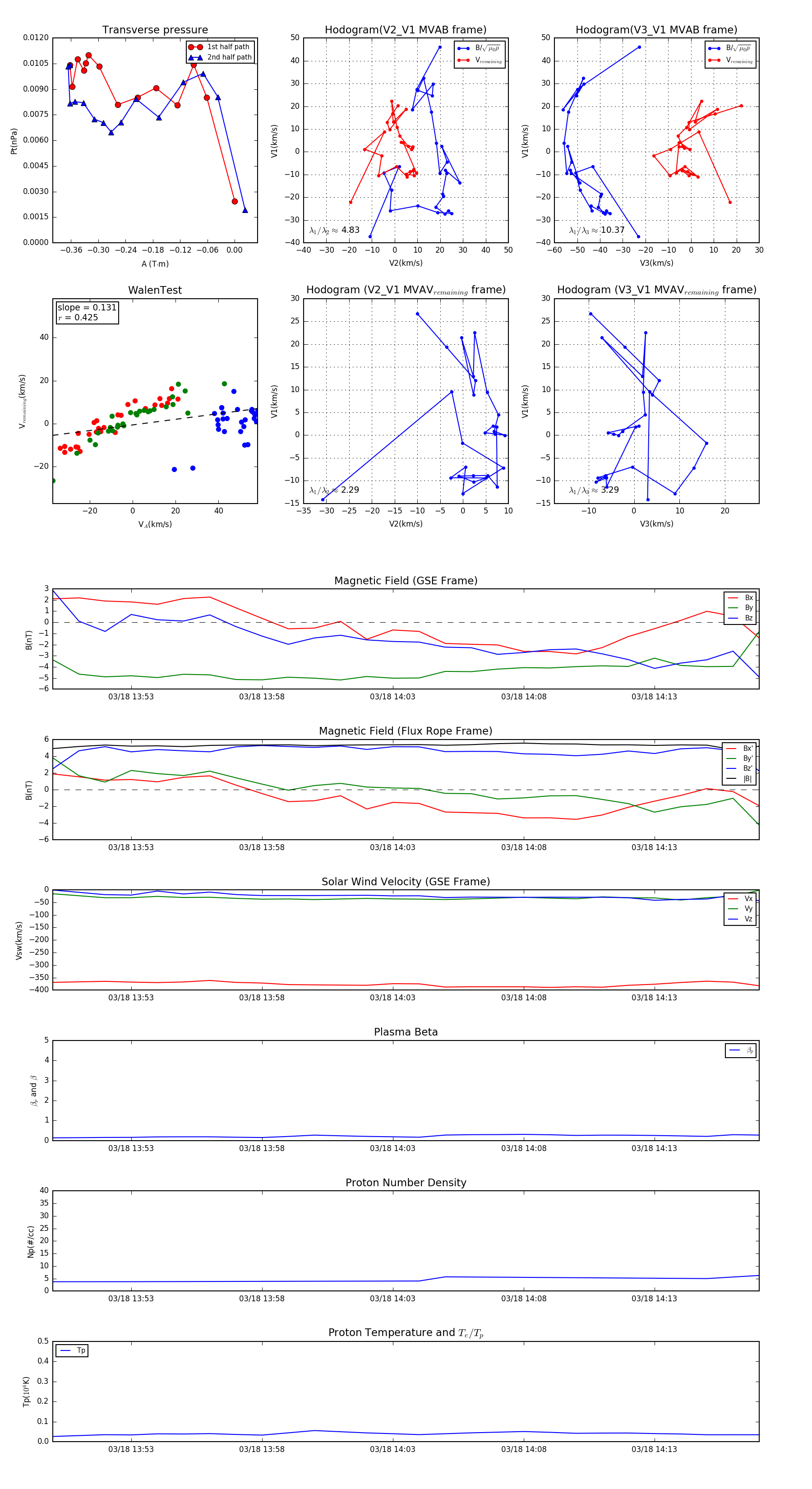Select V_remaining legend entry in V2_V1 MVAB hodogram
This screenshot has height=1489, width=812.
[480, 60]
